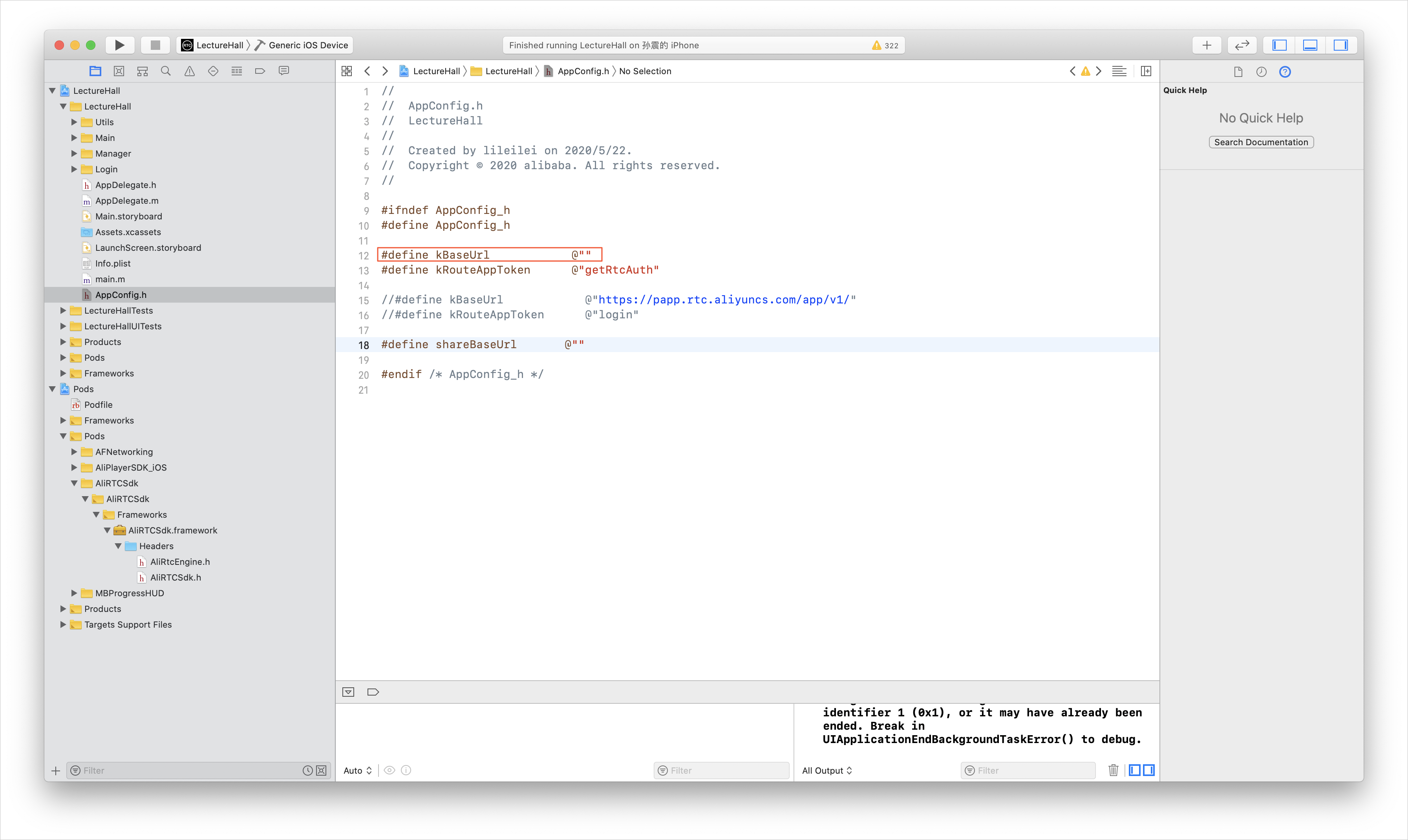1408x840 pixels.
Task: Click the navigator Filter field
Action: pos(198,771)
